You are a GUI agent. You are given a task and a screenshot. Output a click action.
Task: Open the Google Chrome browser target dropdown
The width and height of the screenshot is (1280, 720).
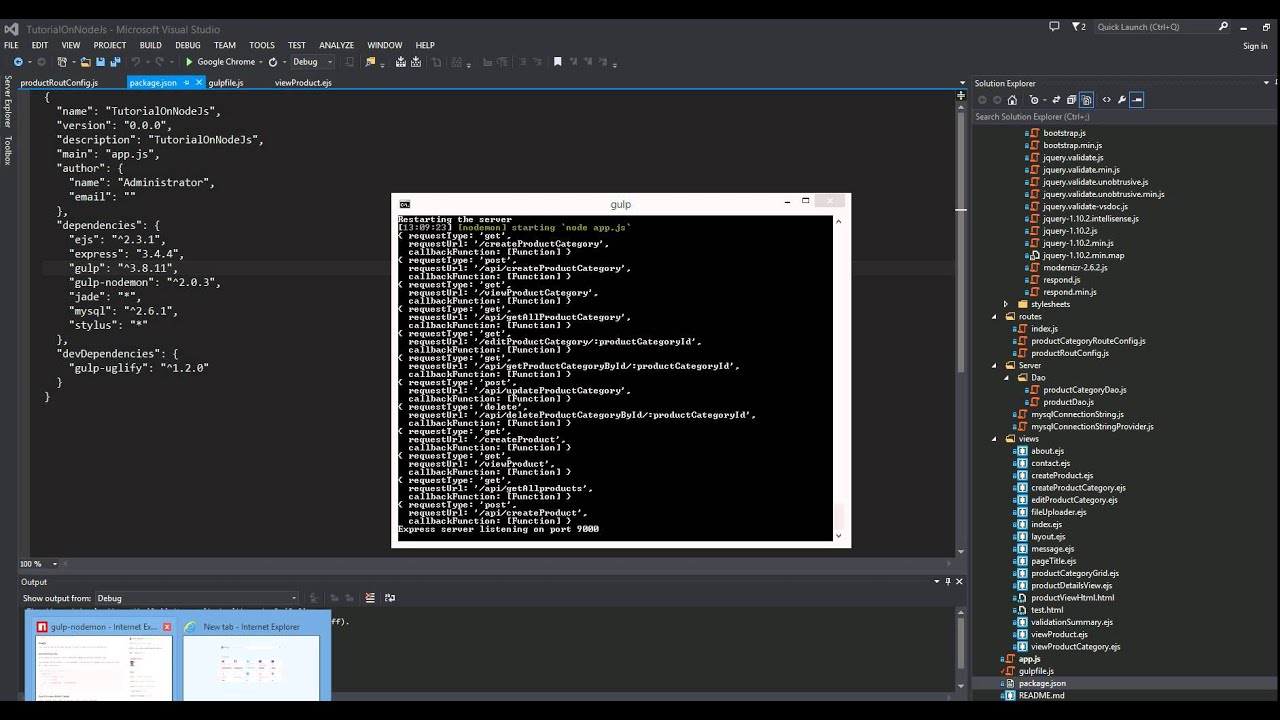tap(260, 62)
